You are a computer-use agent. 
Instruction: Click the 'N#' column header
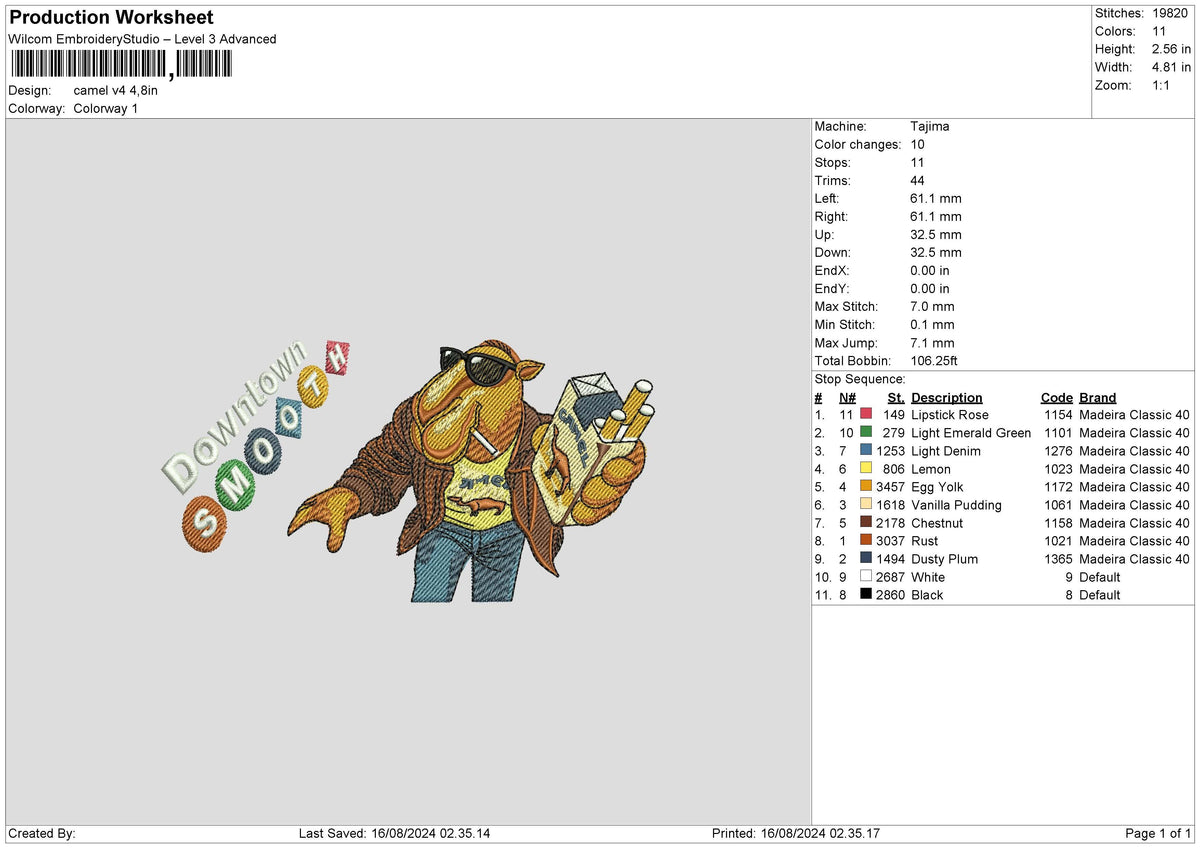coord(846,397)
